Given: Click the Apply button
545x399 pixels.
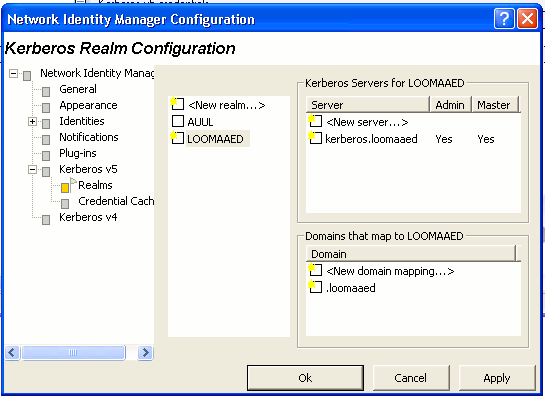Looking at the screenshot, I should (x=497, y=378).
